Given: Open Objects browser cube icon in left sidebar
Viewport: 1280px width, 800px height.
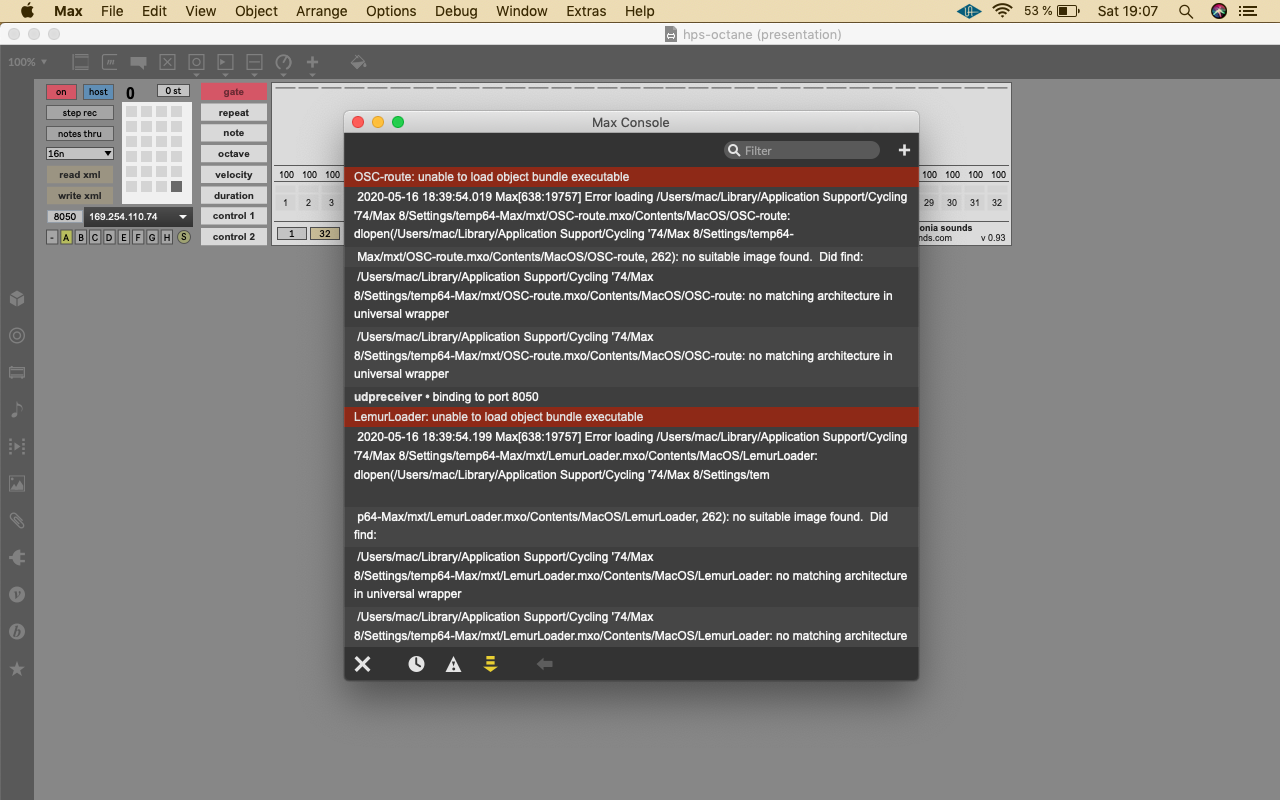Looking at the screenshot, I should (17, 299).
